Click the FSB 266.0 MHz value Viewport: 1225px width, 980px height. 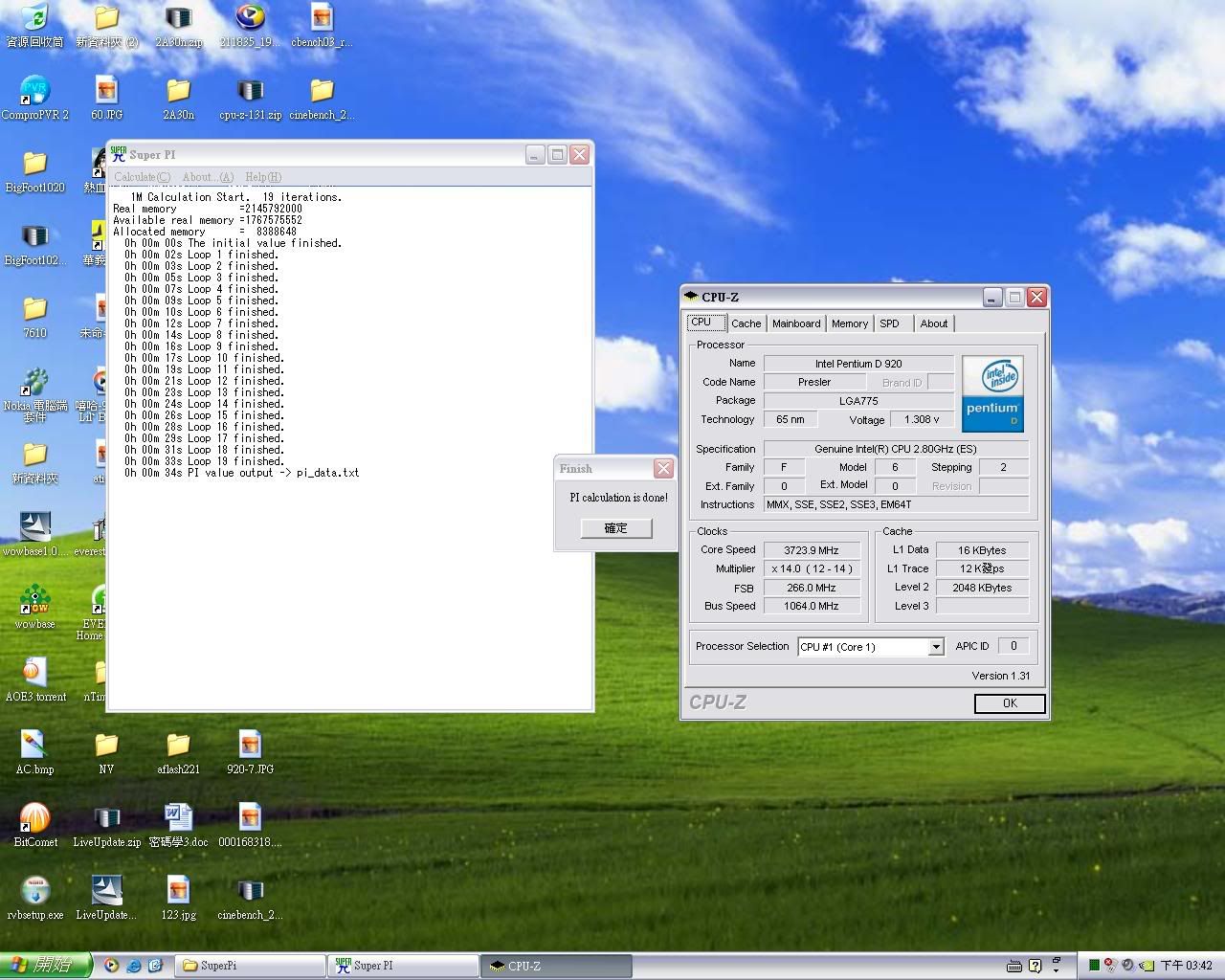811,589
